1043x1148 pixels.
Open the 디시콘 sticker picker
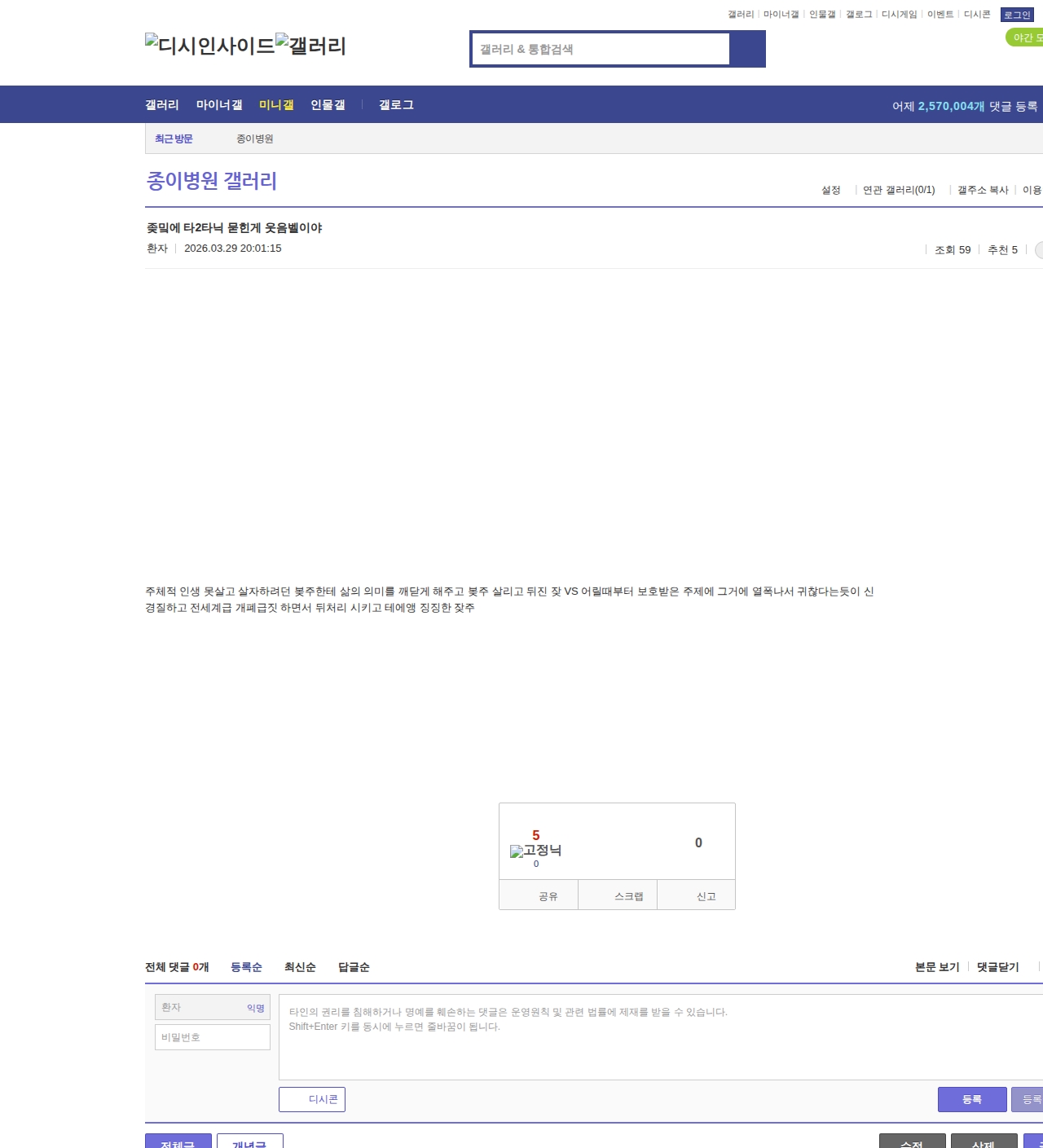[312, 1099]
